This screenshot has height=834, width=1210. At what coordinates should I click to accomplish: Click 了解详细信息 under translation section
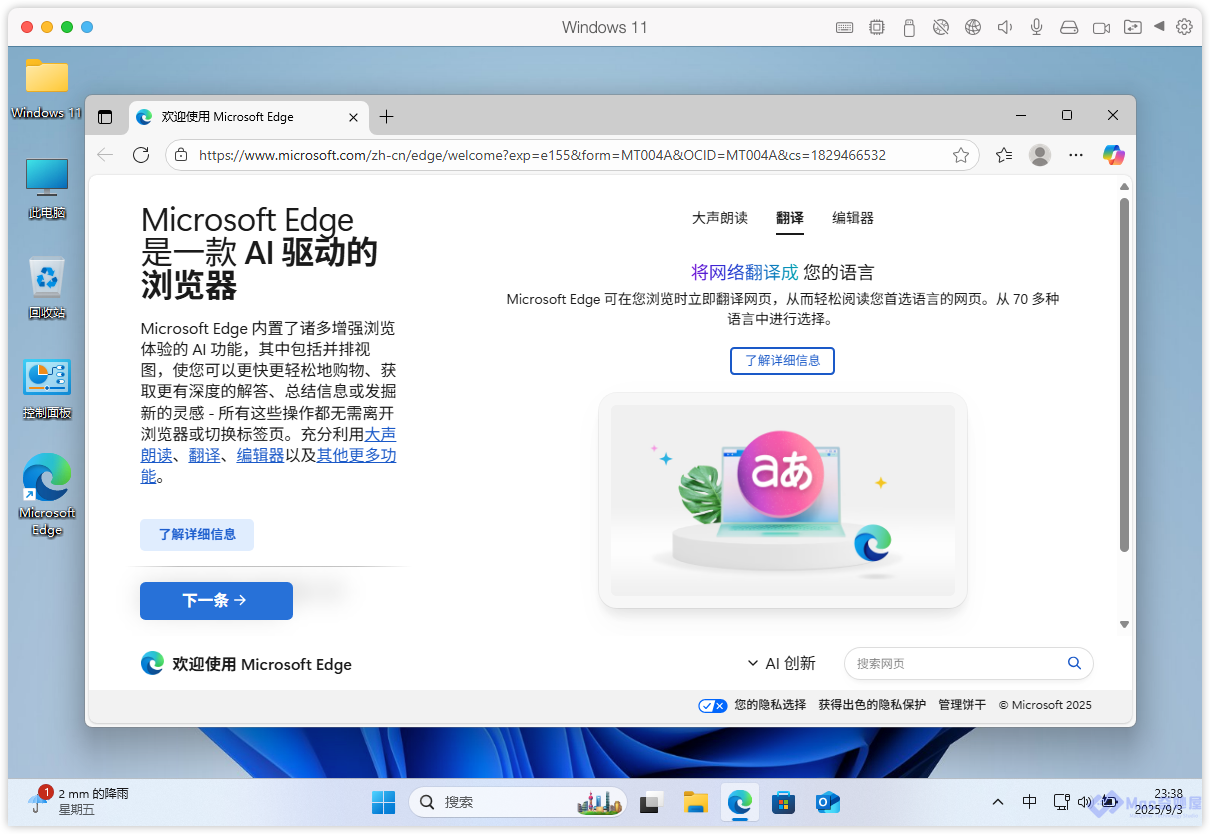782,360
